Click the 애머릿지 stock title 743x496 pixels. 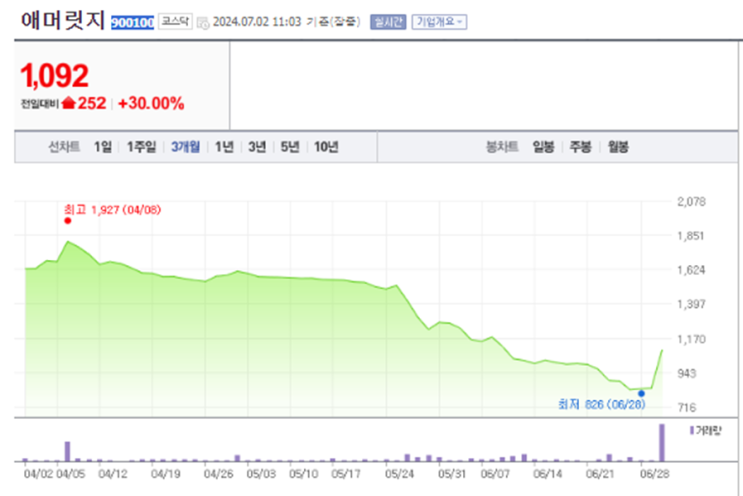point(63,20)
